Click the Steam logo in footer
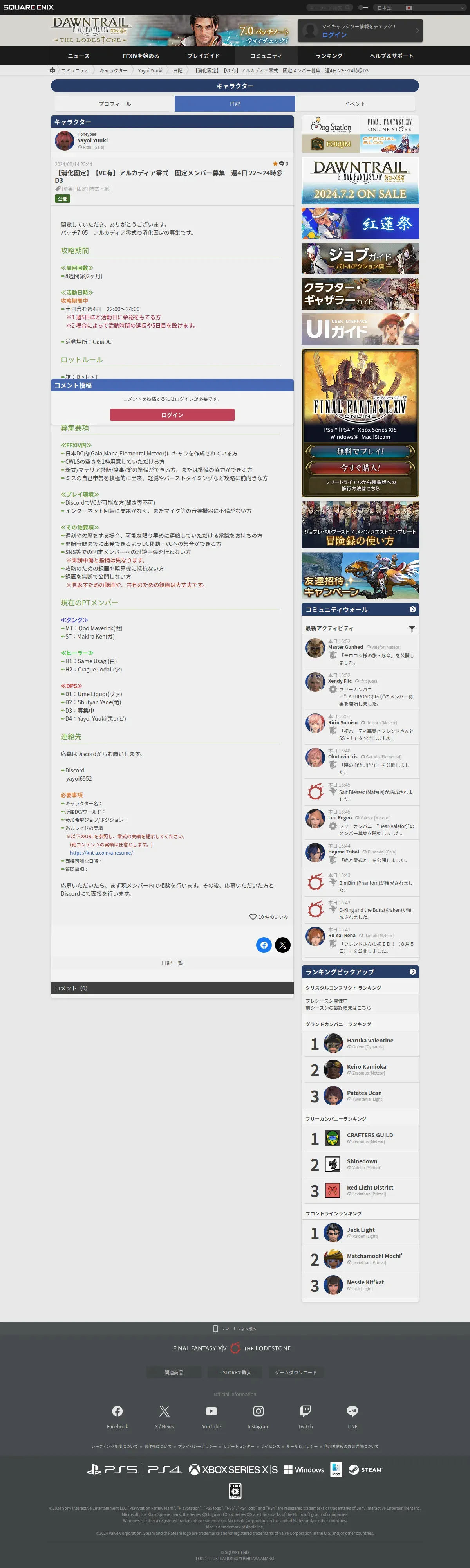Viewport: 470px width, 1568px height. [365, 1469]
